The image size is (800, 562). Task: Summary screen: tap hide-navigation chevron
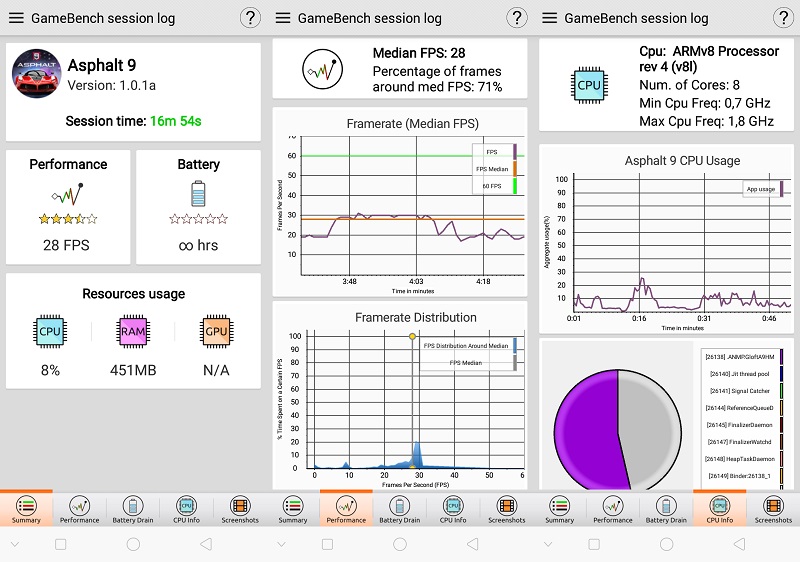click(x=15, y=544)
